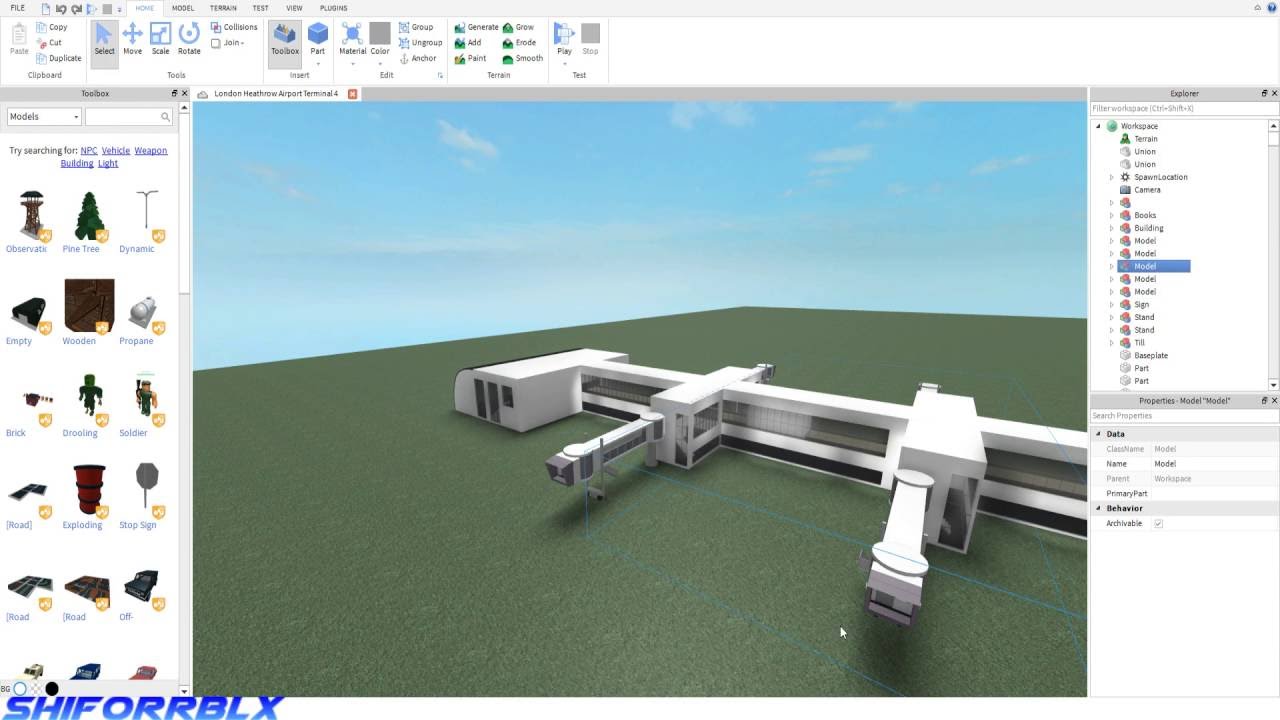The image size is (1280, 720).
Task: Choose the terrain Paint tool
Action: coord(470,58)
